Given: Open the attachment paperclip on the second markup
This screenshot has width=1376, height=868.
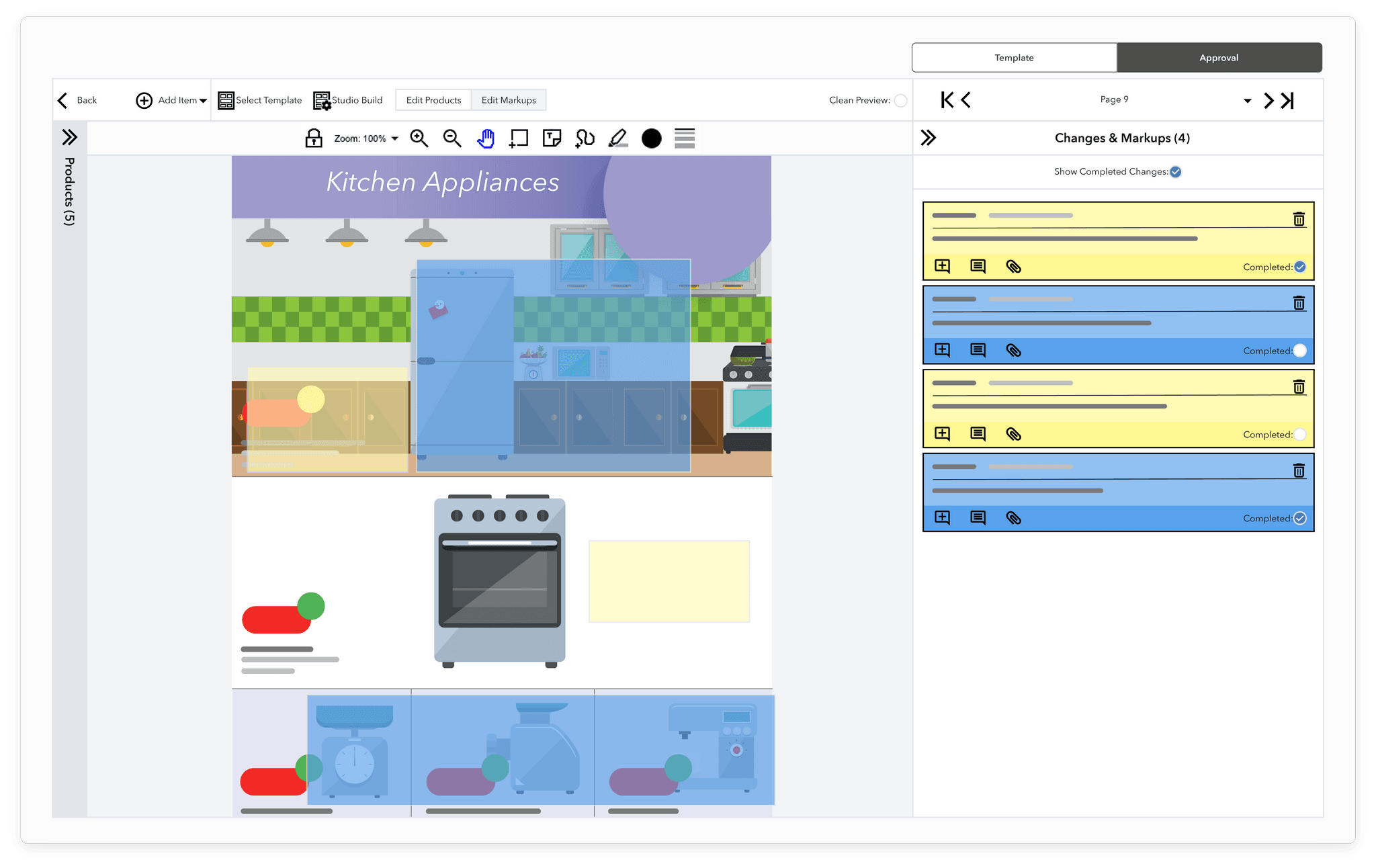Looking at the screenshot, I should [x=1013, y=350].
